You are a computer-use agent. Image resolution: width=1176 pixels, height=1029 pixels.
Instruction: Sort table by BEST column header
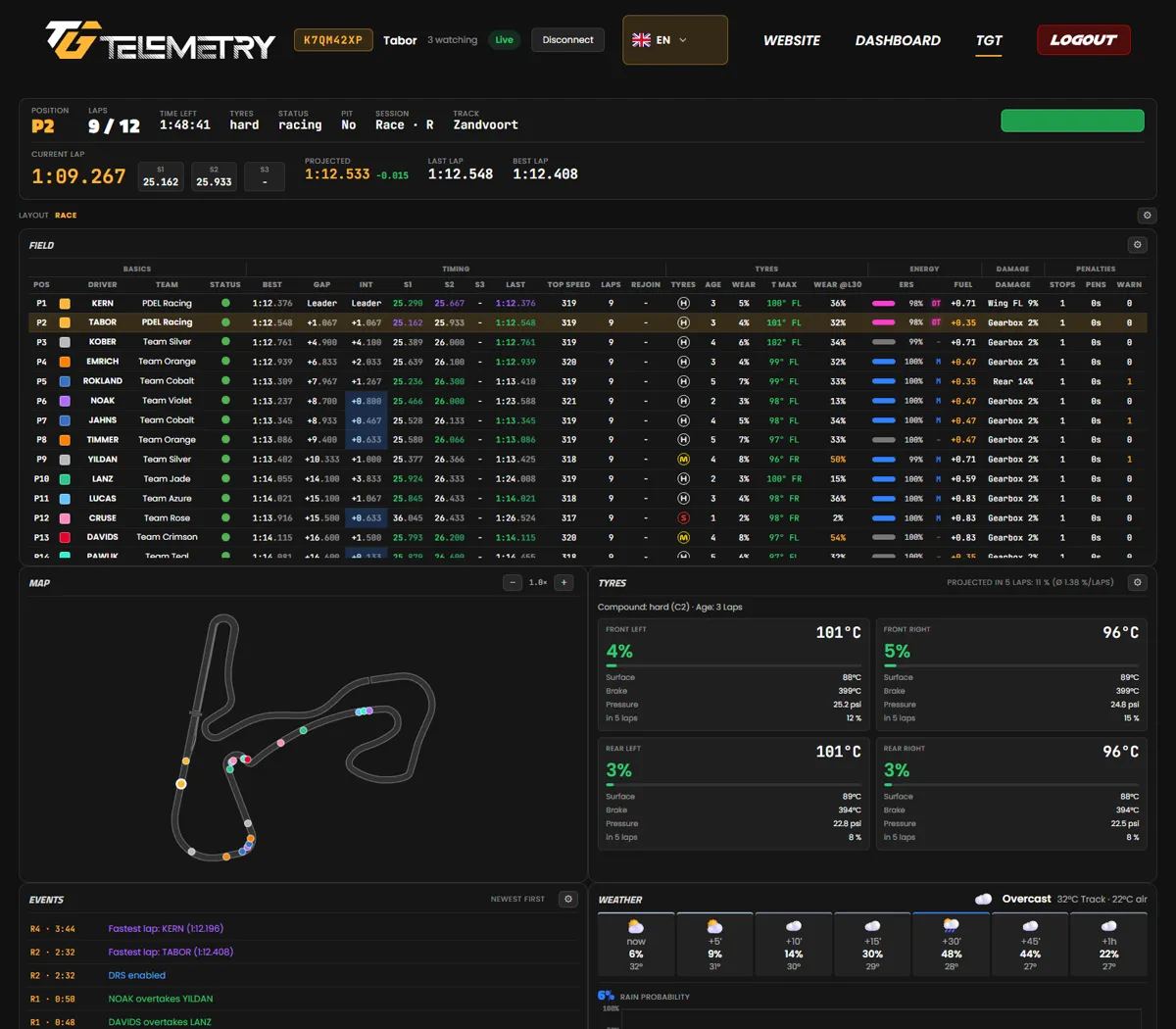point(272,285)
